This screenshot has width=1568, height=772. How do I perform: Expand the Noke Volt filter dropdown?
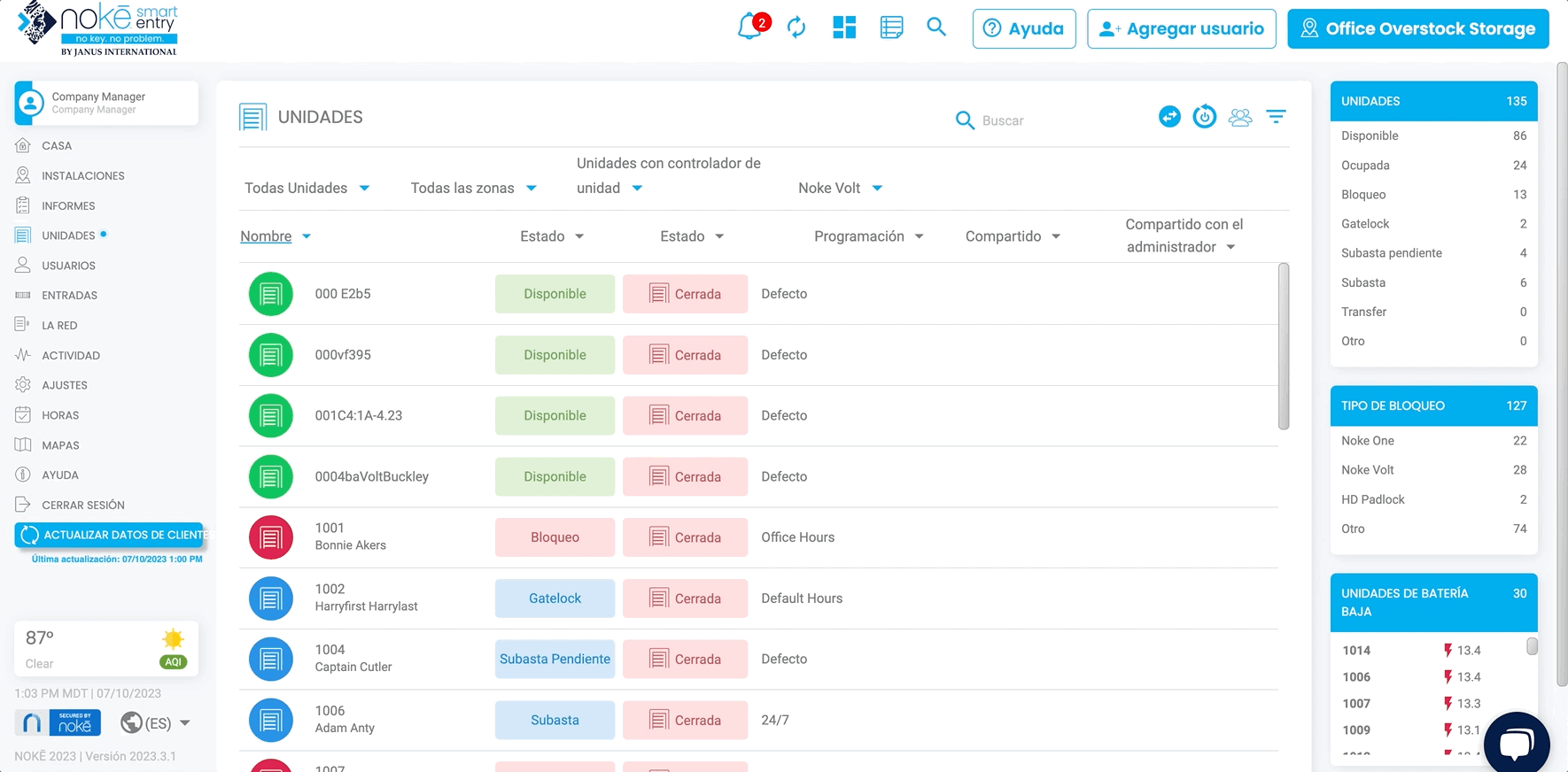click(x=839, y=188)
